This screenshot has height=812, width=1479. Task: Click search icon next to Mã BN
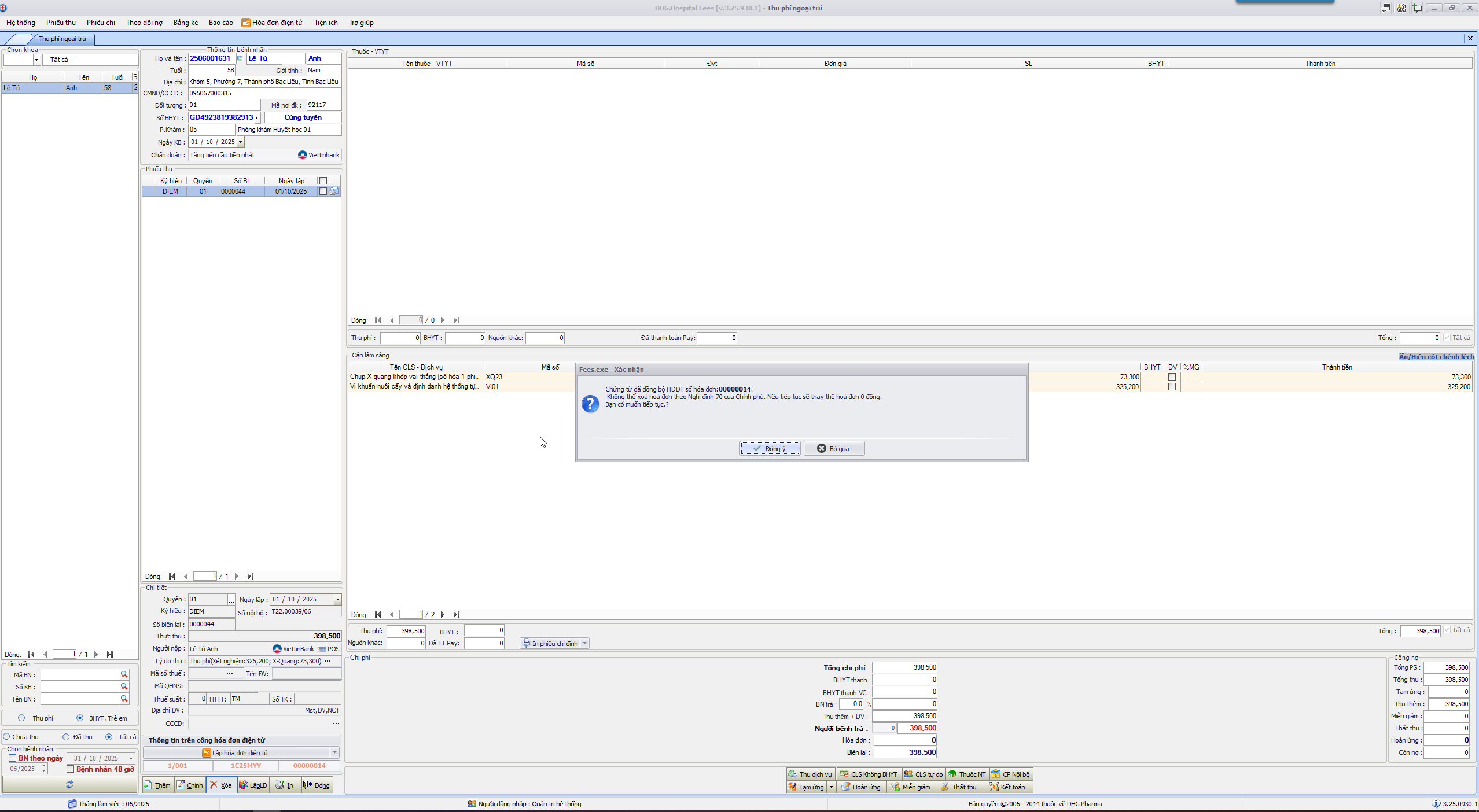124,674
